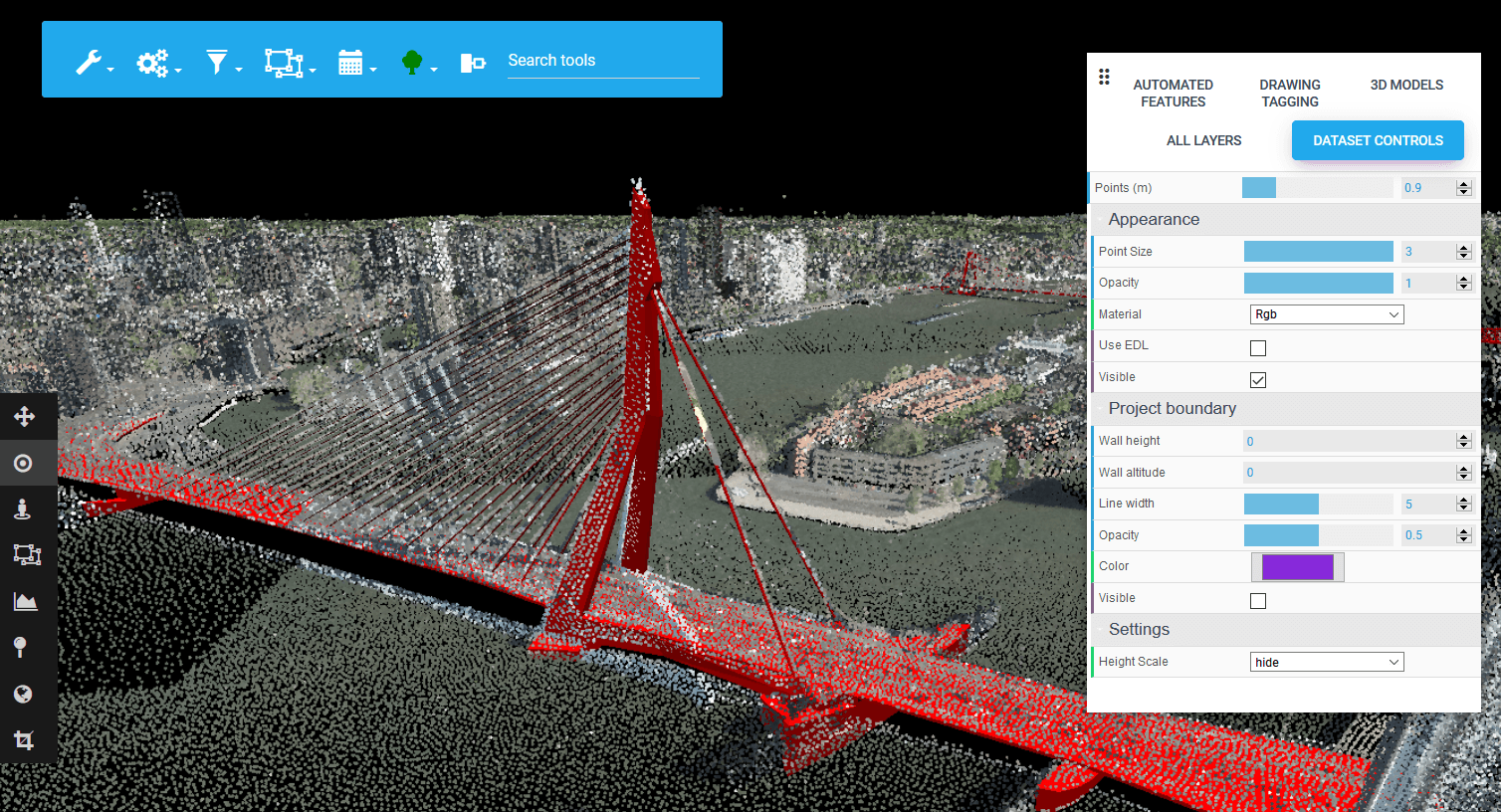Open the purple boundary color swatch

[1297, 567]
